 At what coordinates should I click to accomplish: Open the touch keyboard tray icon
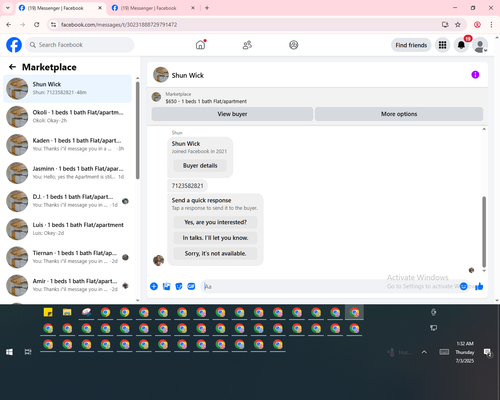(444, 352)
